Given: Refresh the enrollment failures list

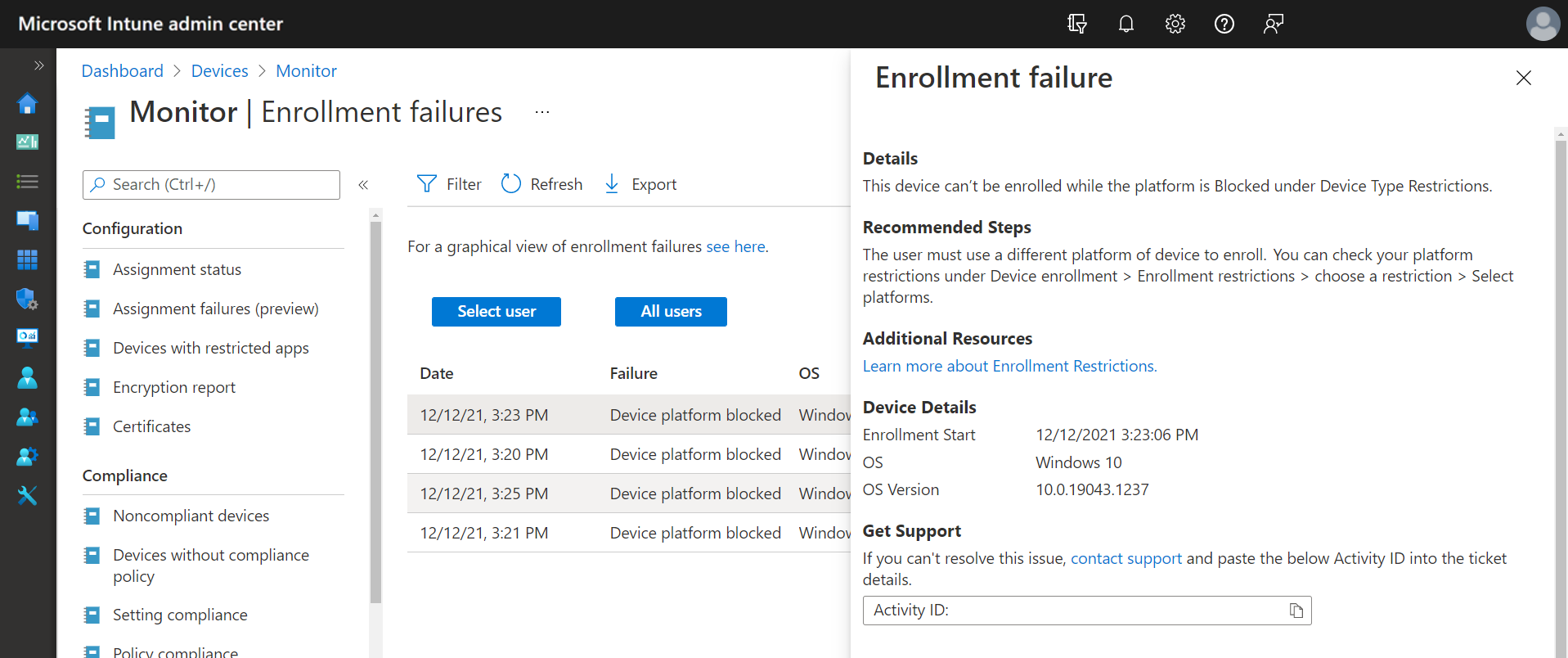Looking at the screenshot, I should click(x=541, y=184).
